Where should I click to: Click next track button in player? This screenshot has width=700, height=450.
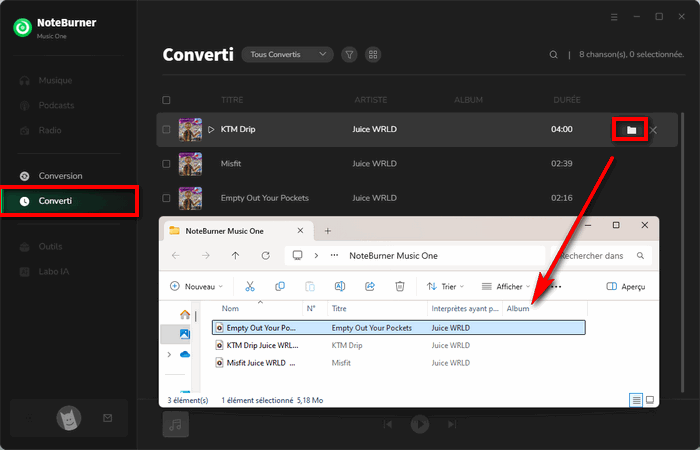coord(452,424)
